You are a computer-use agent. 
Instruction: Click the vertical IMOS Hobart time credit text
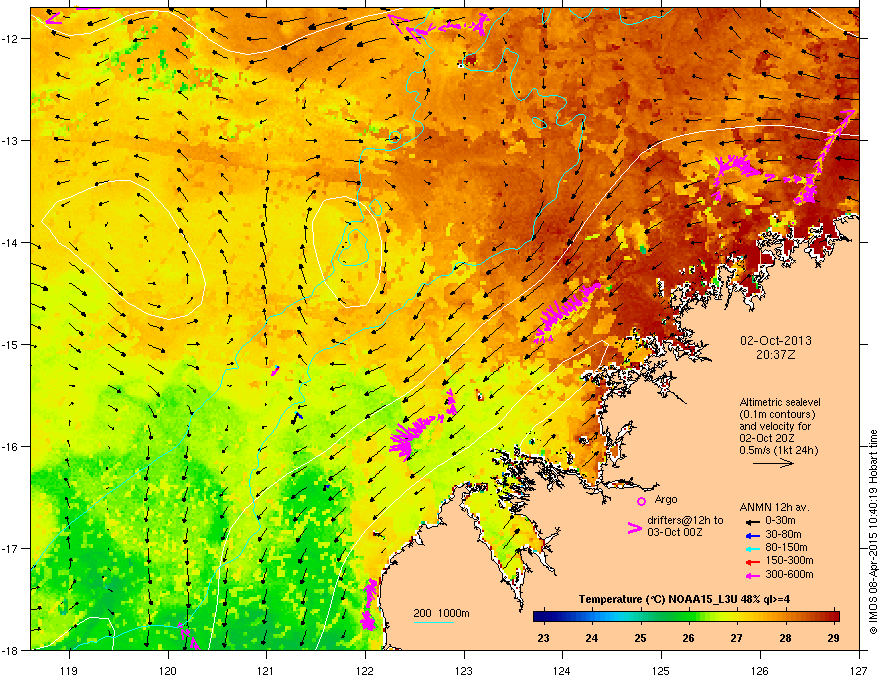tap(873, 532)
